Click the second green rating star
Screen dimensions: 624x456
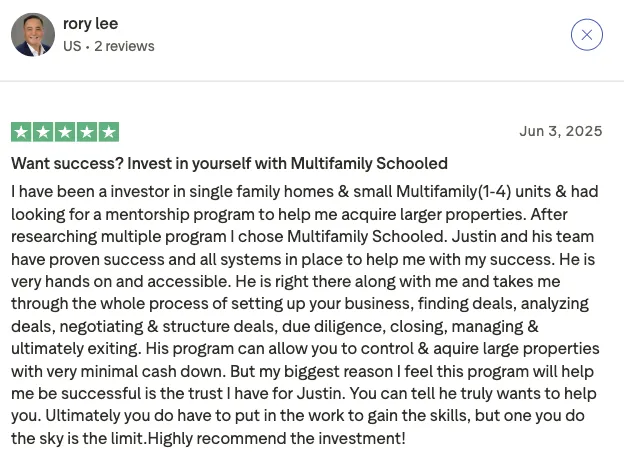coord(43,132)
